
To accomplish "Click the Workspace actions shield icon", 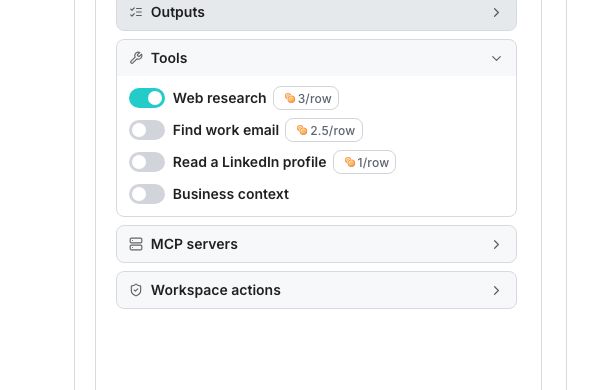I will [x=136, y=290].
